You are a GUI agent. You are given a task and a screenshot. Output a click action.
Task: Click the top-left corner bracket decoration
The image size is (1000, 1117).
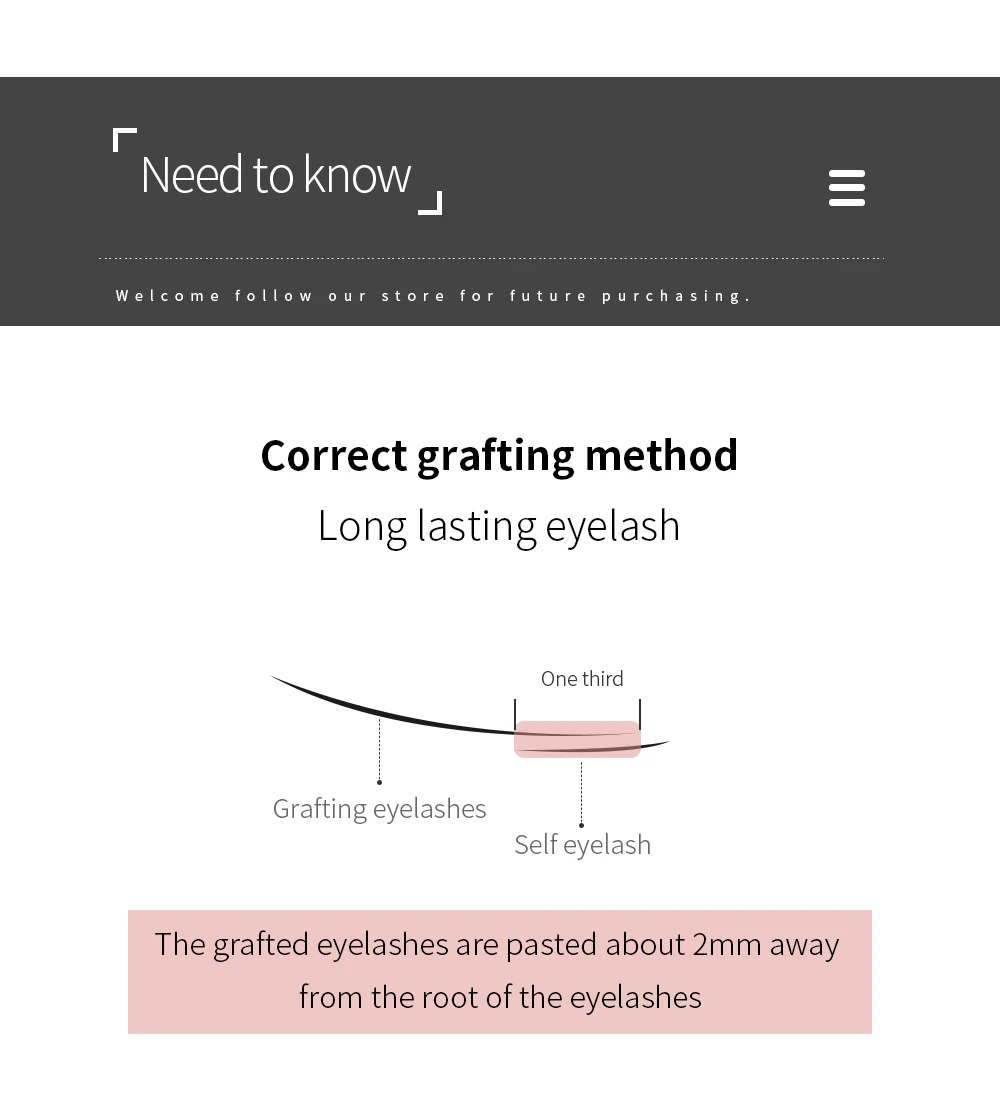[x=125, y=140]
